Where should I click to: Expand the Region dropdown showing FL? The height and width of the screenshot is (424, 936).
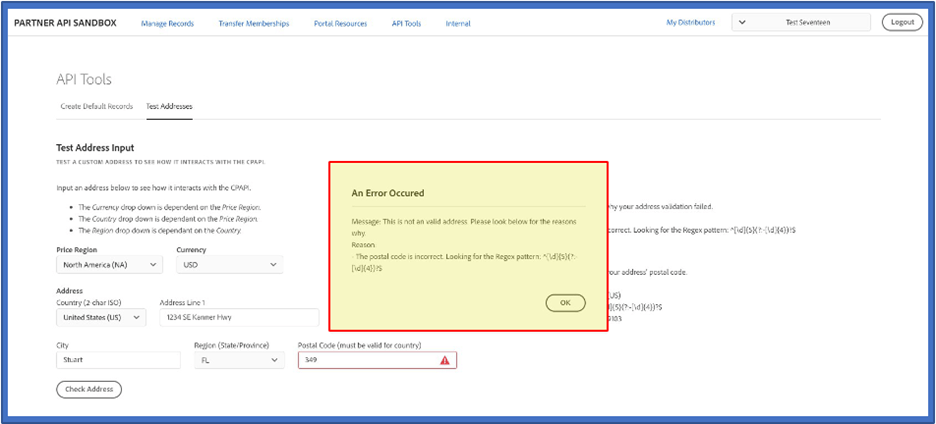[238, 360]
